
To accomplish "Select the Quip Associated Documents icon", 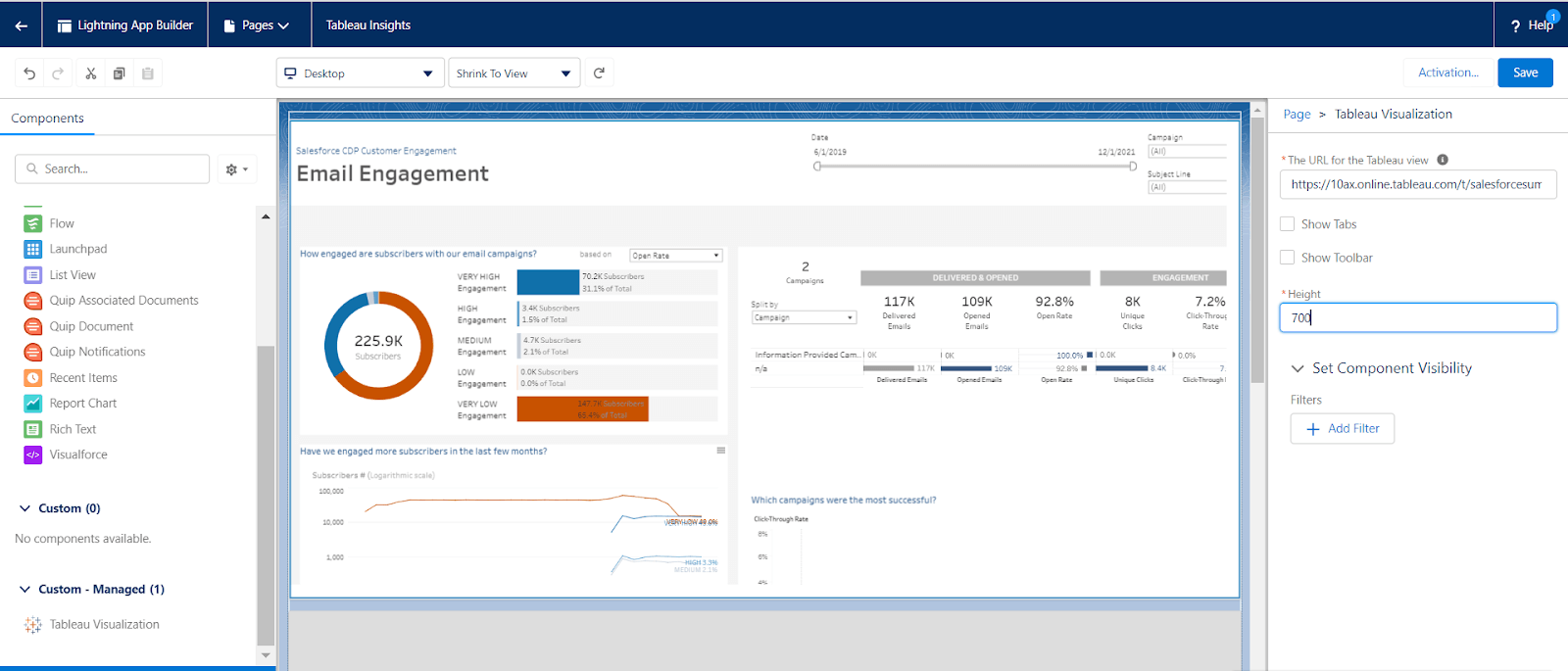I will click(33, 301).
